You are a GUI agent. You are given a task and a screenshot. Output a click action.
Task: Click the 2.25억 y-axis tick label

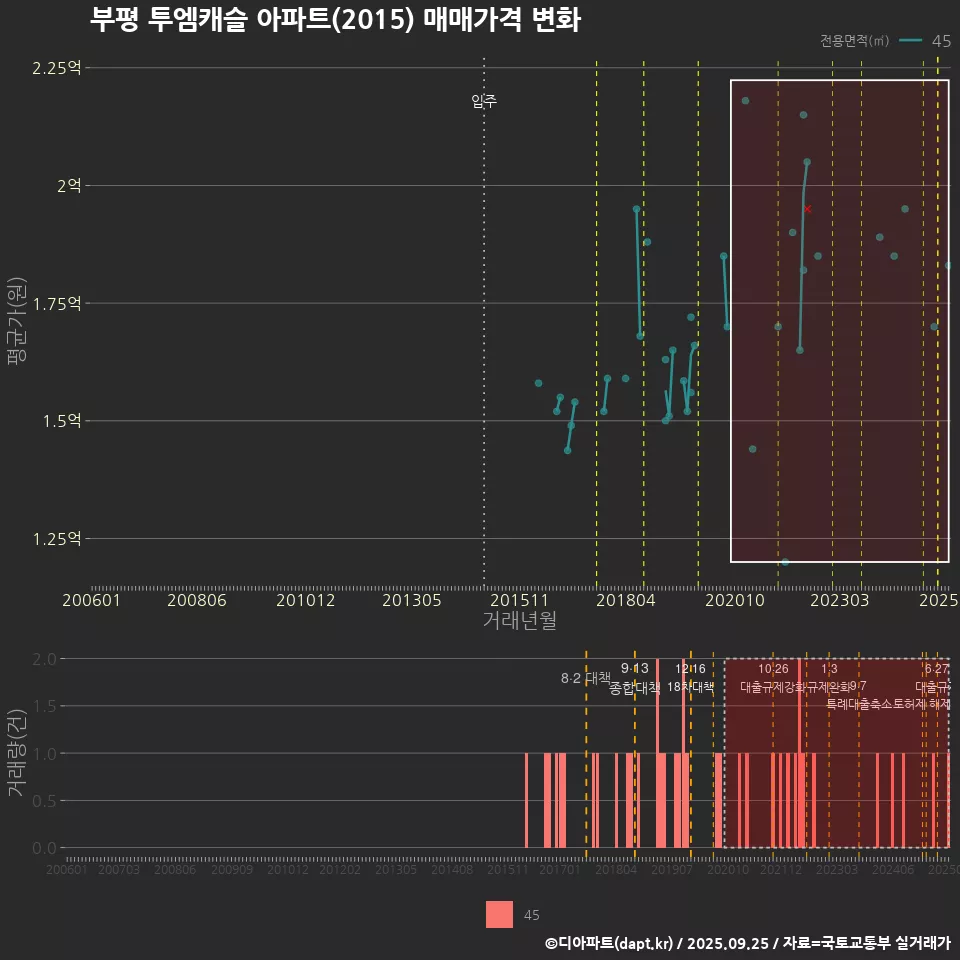56,68
